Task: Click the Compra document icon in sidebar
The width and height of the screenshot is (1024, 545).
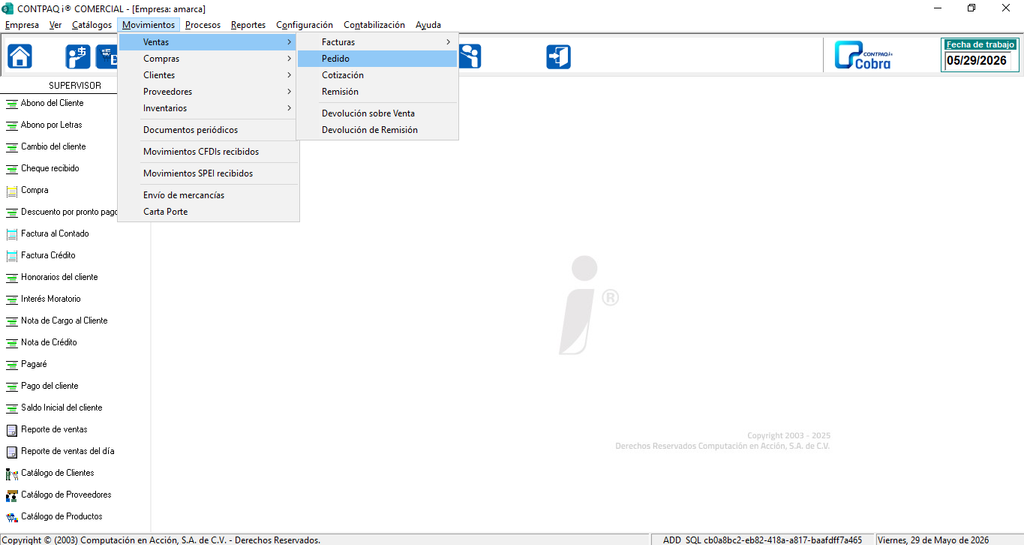Action: coord(12,191)
